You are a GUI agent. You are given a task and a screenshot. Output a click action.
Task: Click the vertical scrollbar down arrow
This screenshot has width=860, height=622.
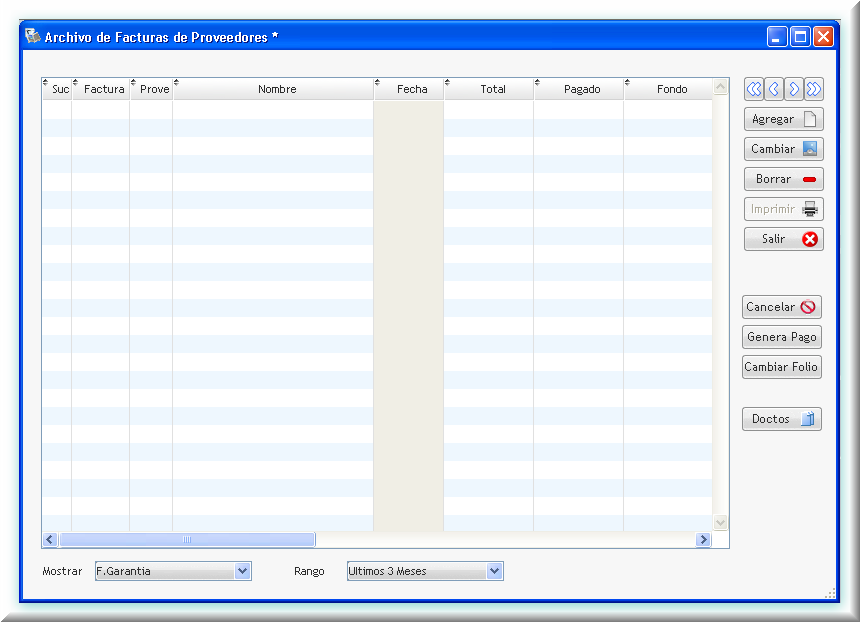coord(721,523)
